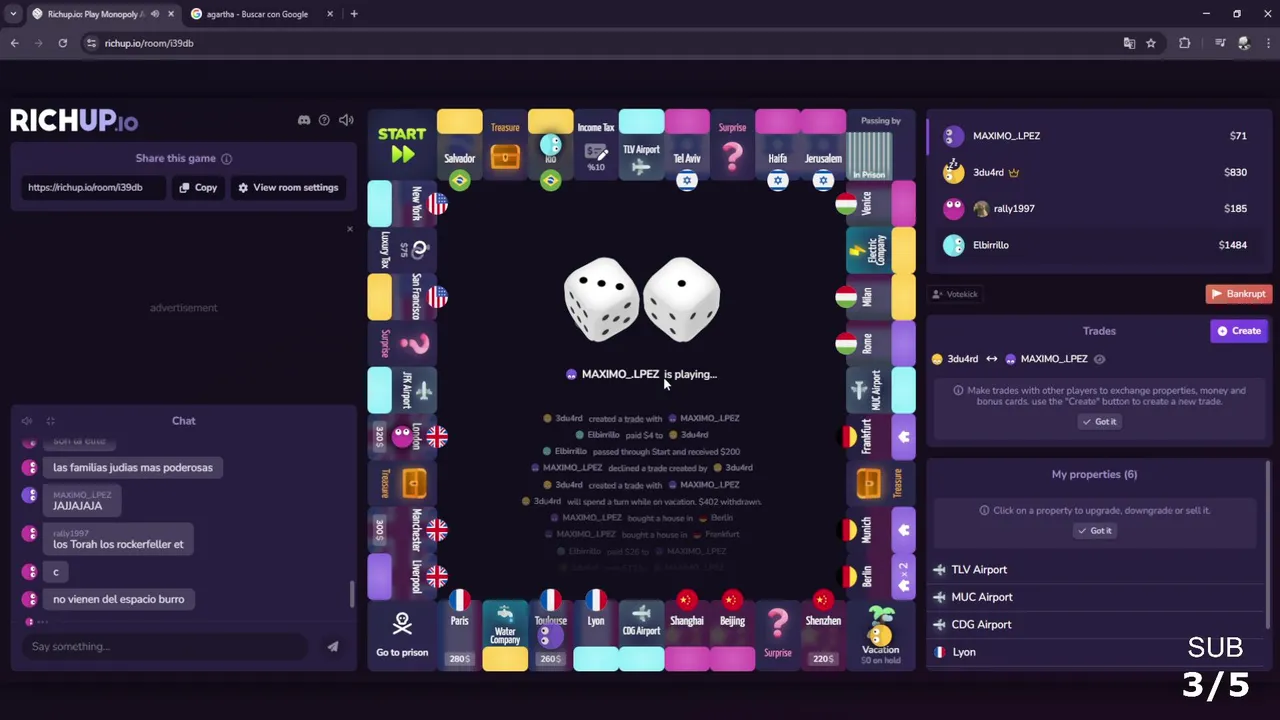Open TLV Airport in My properties

(x=1095, y=570)
